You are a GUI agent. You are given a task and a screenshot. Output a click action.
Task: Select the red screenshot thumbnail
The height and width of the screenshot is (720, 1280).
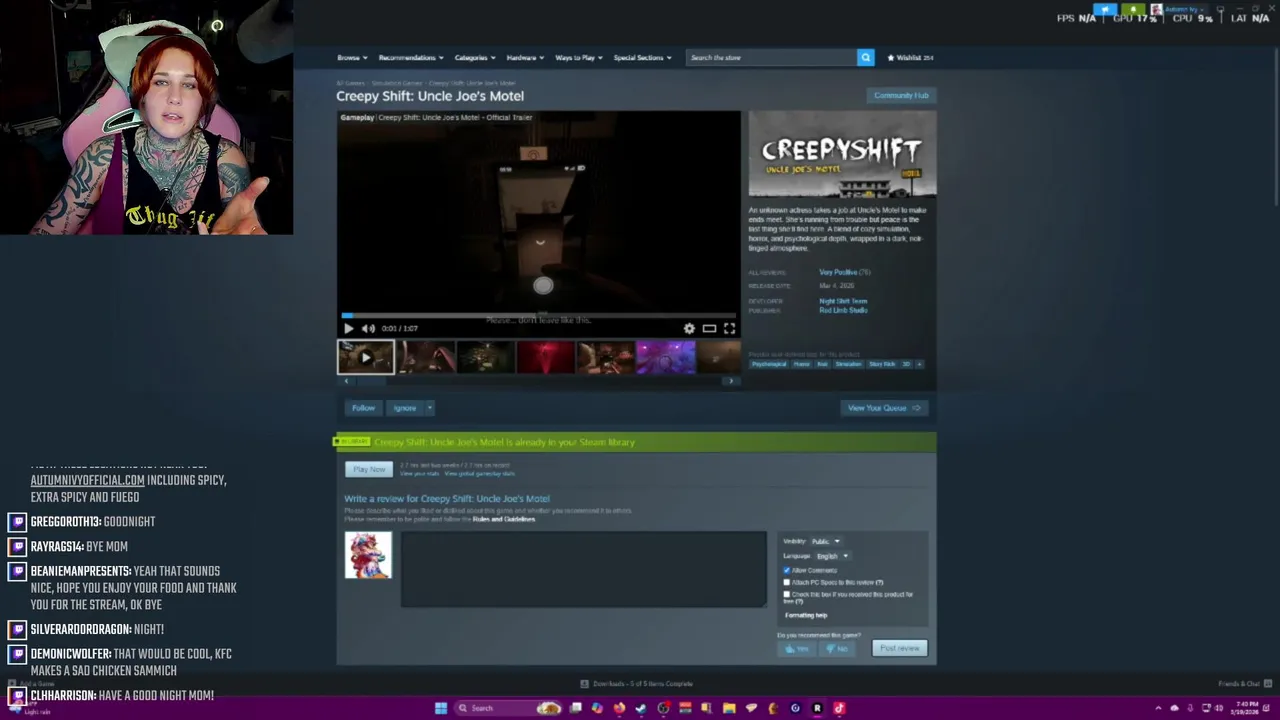[545, 357]
